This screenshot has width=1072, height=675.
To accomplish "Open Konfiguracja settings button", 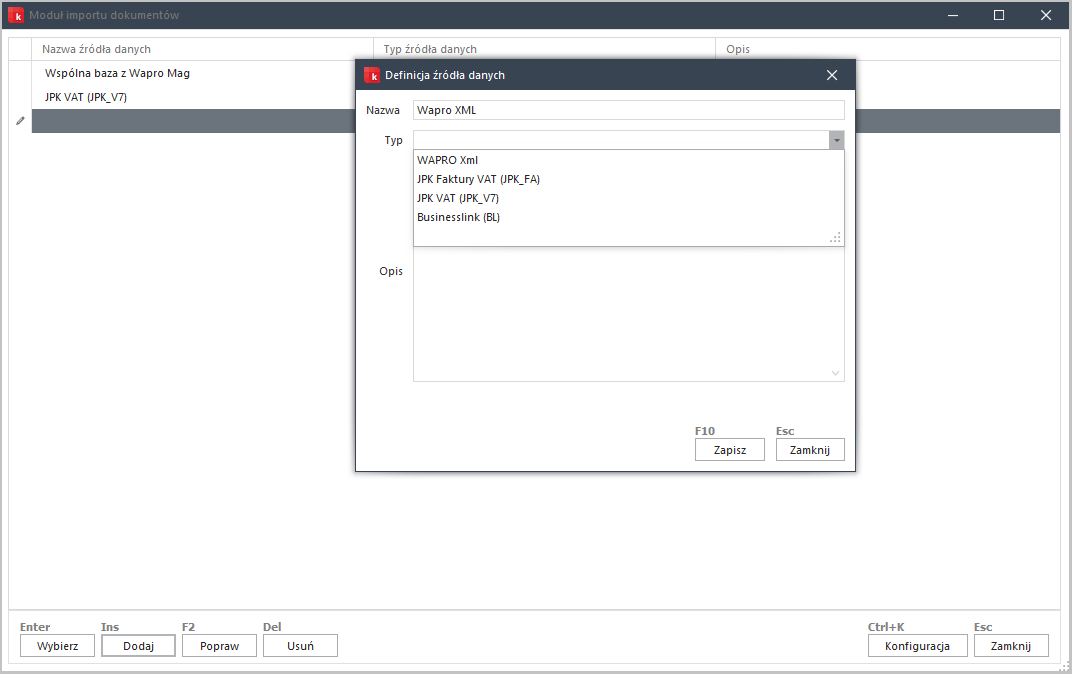I will (x=917, y=646).
